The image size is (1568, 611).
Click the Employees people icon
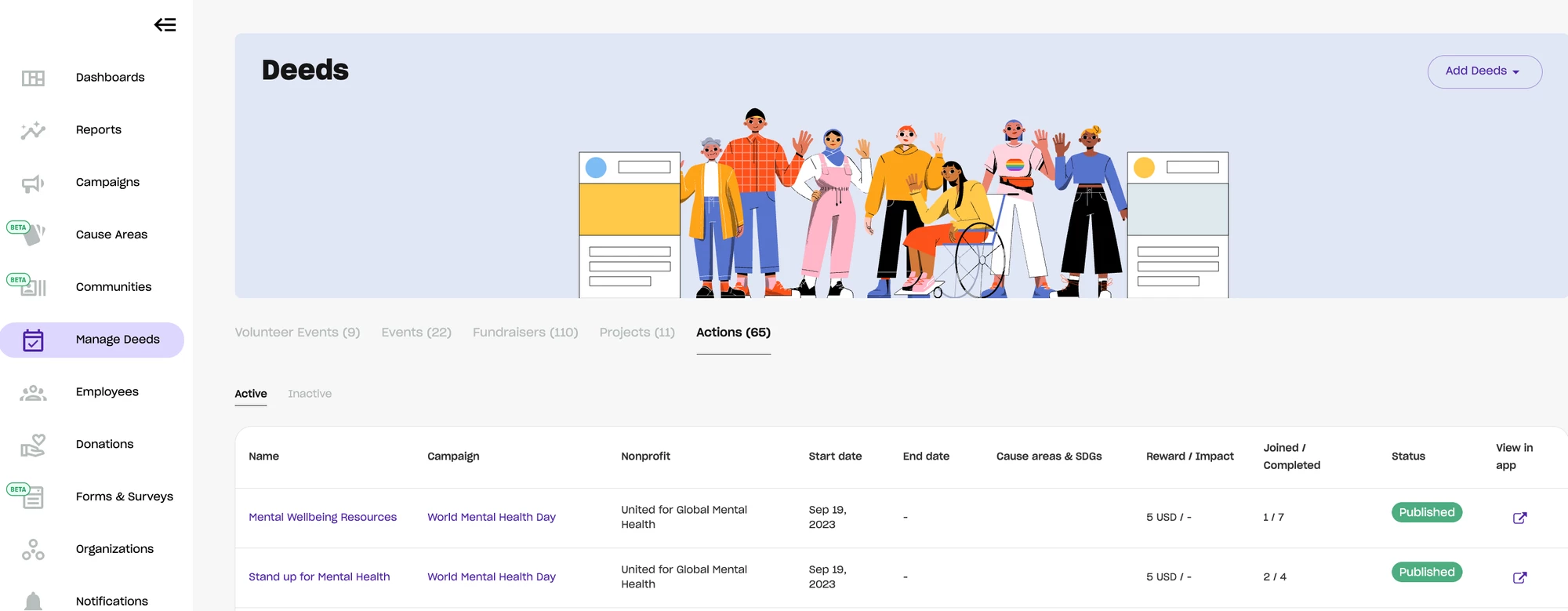[x=33, y=393]
